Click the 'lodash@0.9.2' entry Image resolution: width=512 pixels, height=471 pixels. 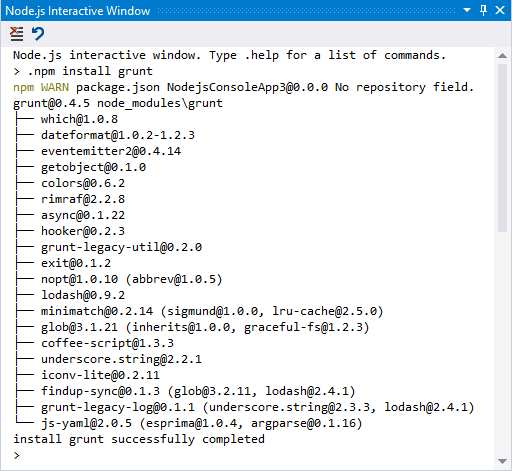click(x=83, y=295)
